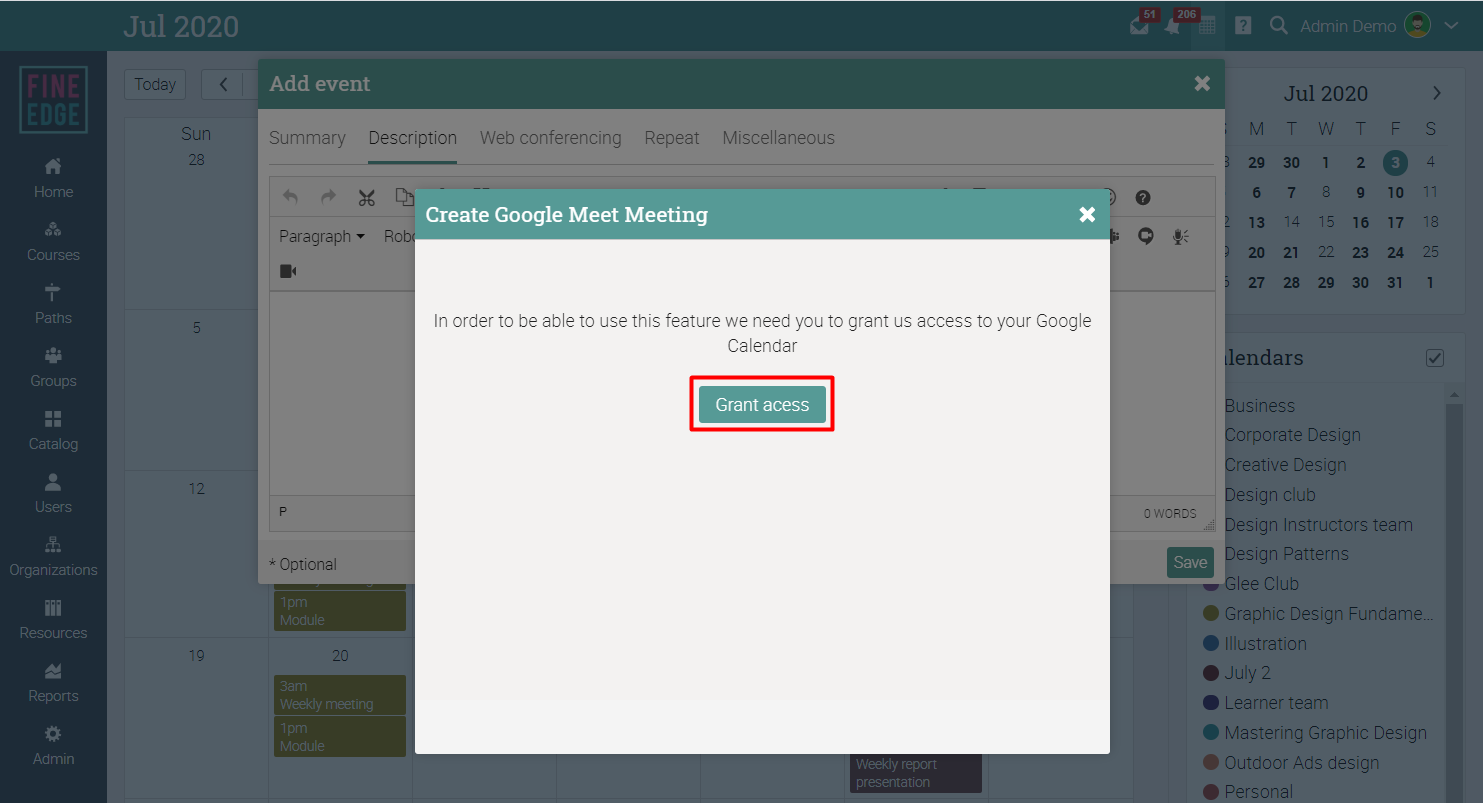1483x803 pixels.
Task: Click the Corporate Design calendar entry
Action: coord(1292,435)
